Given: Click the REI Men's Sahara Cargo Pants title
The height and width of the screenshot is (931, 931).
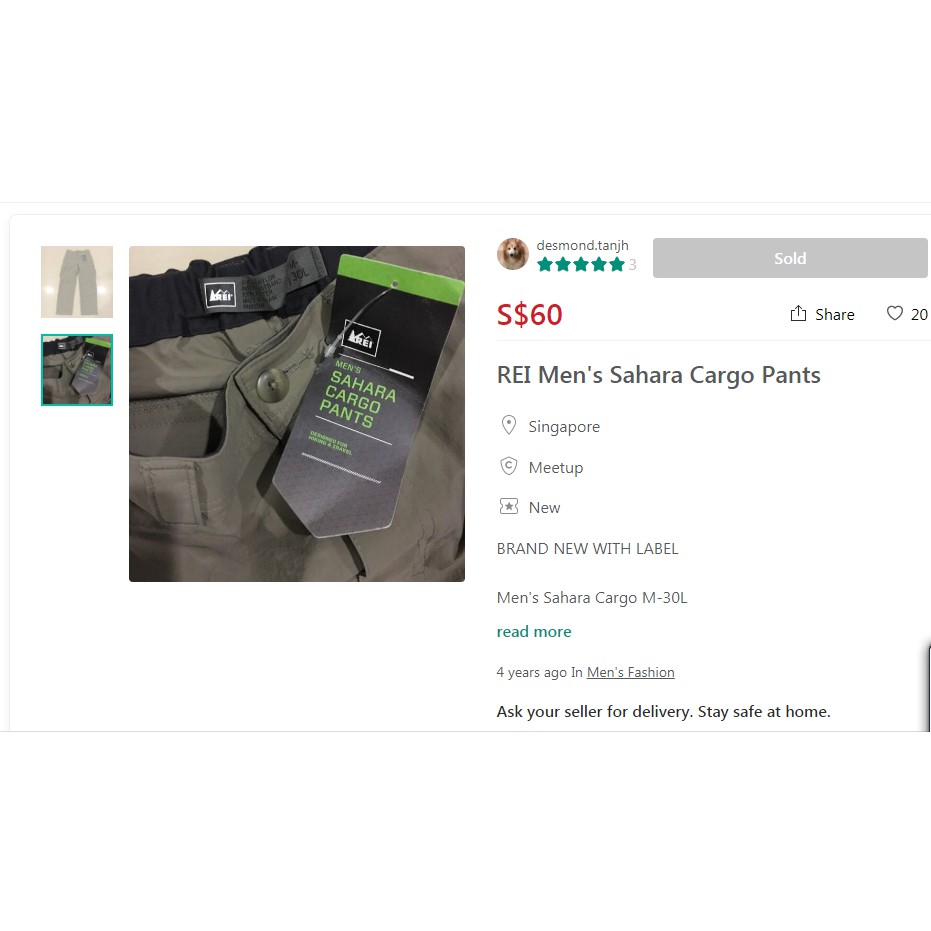Looking at the screenshot, I should (x=658, y=375).
